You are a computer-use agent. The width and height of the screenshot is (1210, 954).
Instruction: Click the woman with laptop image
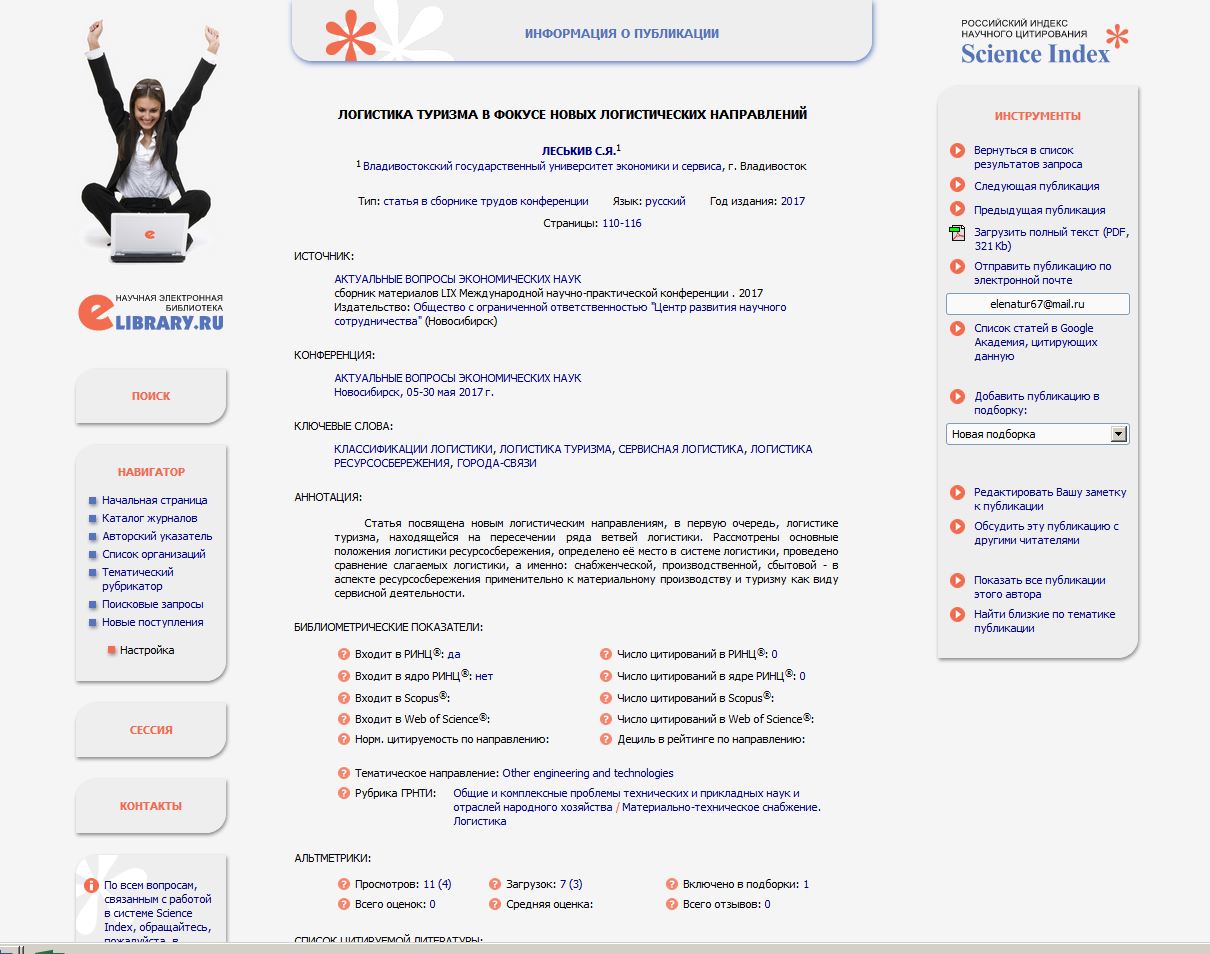(x=148, y=140)
